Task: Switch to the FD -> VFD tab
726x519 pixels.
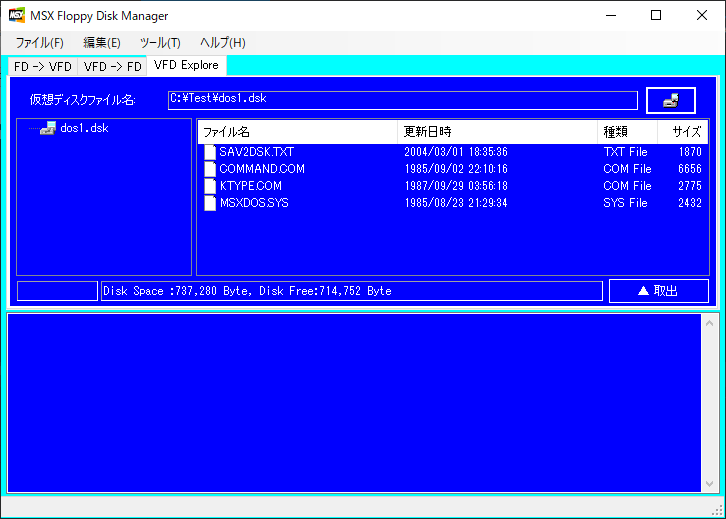Action: click(42, 66)
